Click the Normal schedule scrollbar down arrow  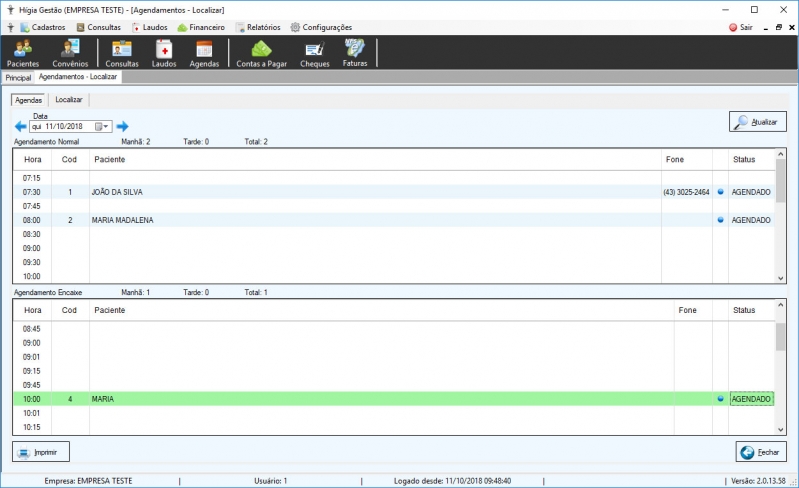coord(780,278)
